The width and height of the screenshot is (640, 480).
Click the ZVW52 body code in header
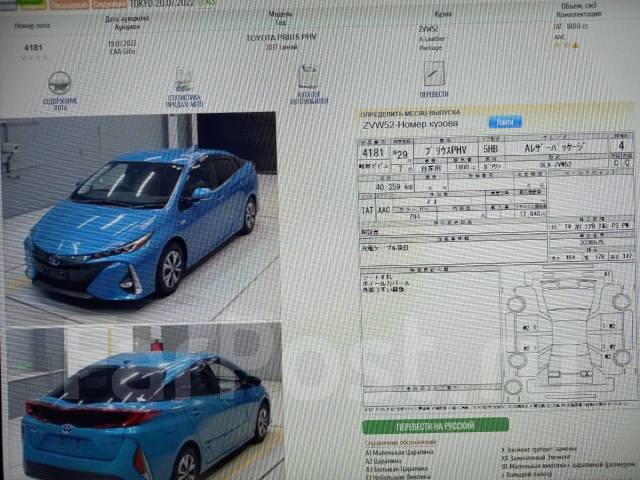429,29
